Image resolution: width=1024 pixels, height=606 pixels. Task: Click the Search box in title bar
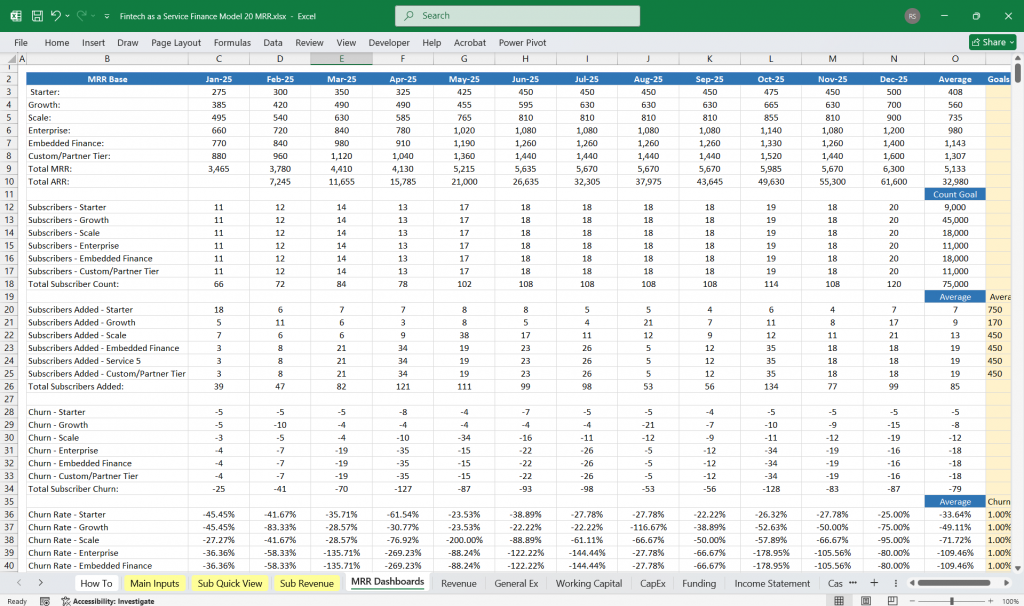(517, 16)
